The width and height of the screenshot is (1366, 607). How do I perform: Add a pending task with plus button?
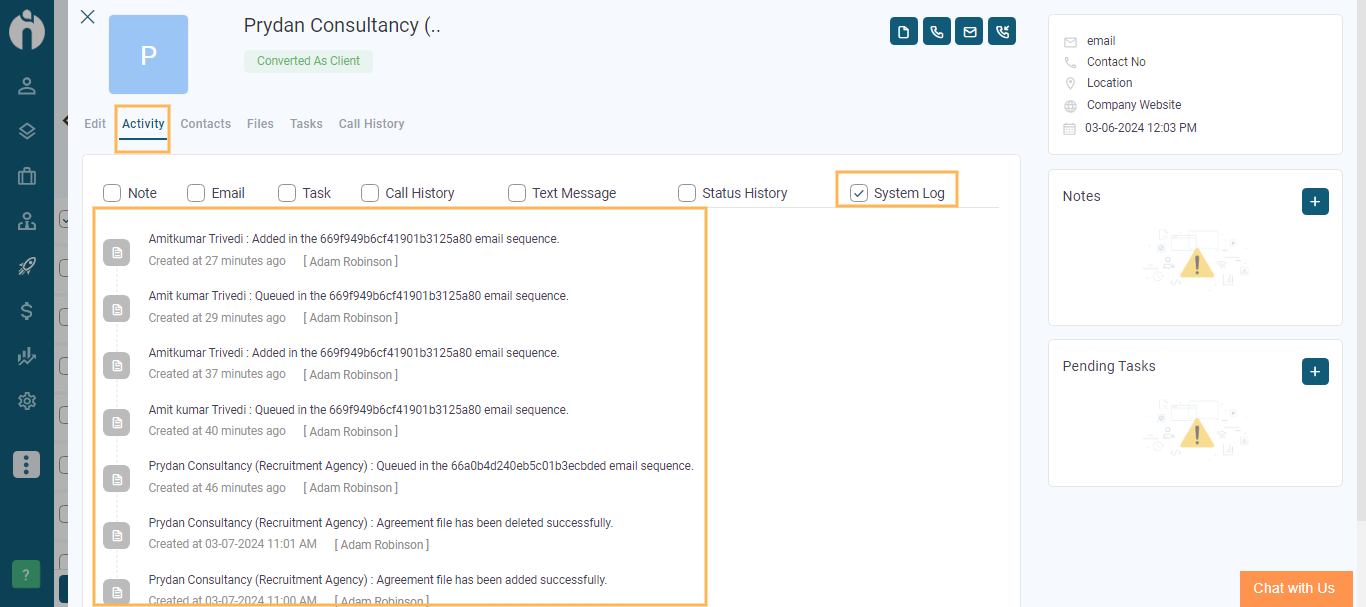click(x=1315, y=372)
